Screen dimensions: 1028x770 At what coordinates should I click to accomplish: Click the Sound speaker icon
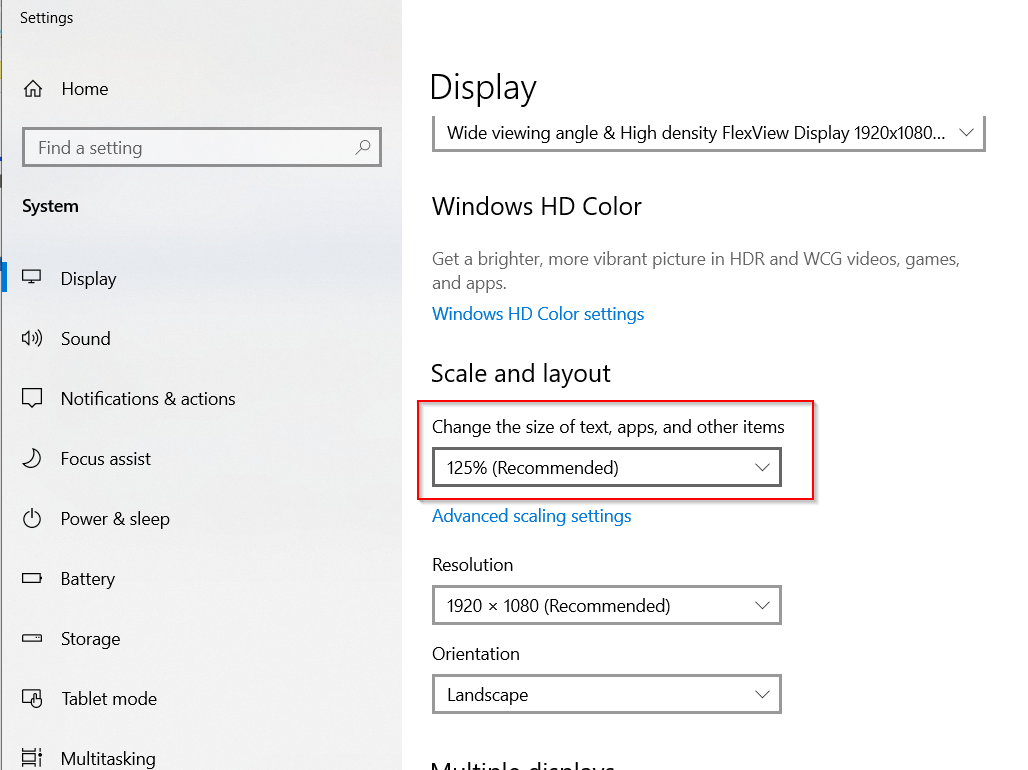click(32, 338)
